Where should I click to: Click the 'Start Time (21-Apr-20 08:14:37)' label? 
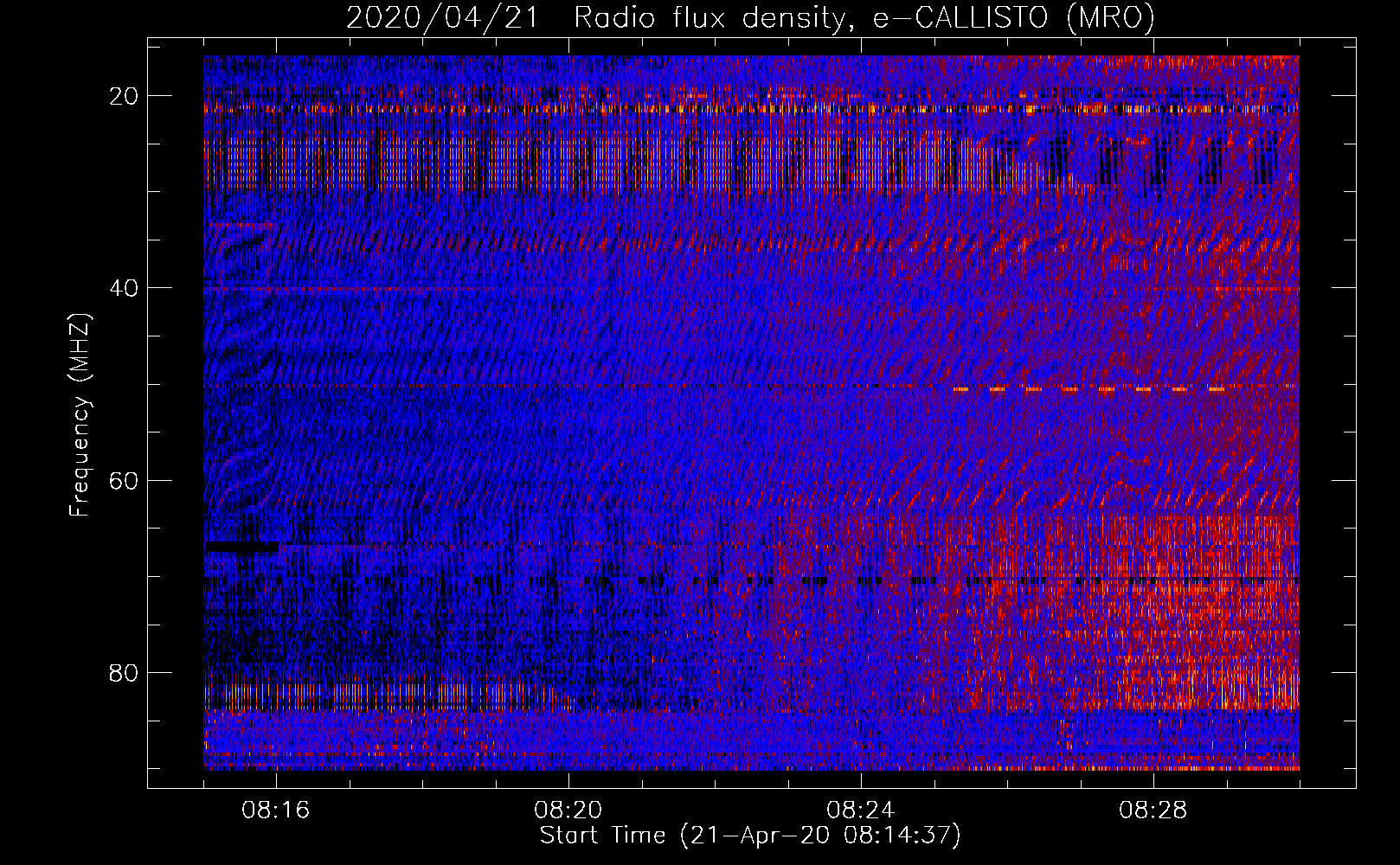click(750, 836)
